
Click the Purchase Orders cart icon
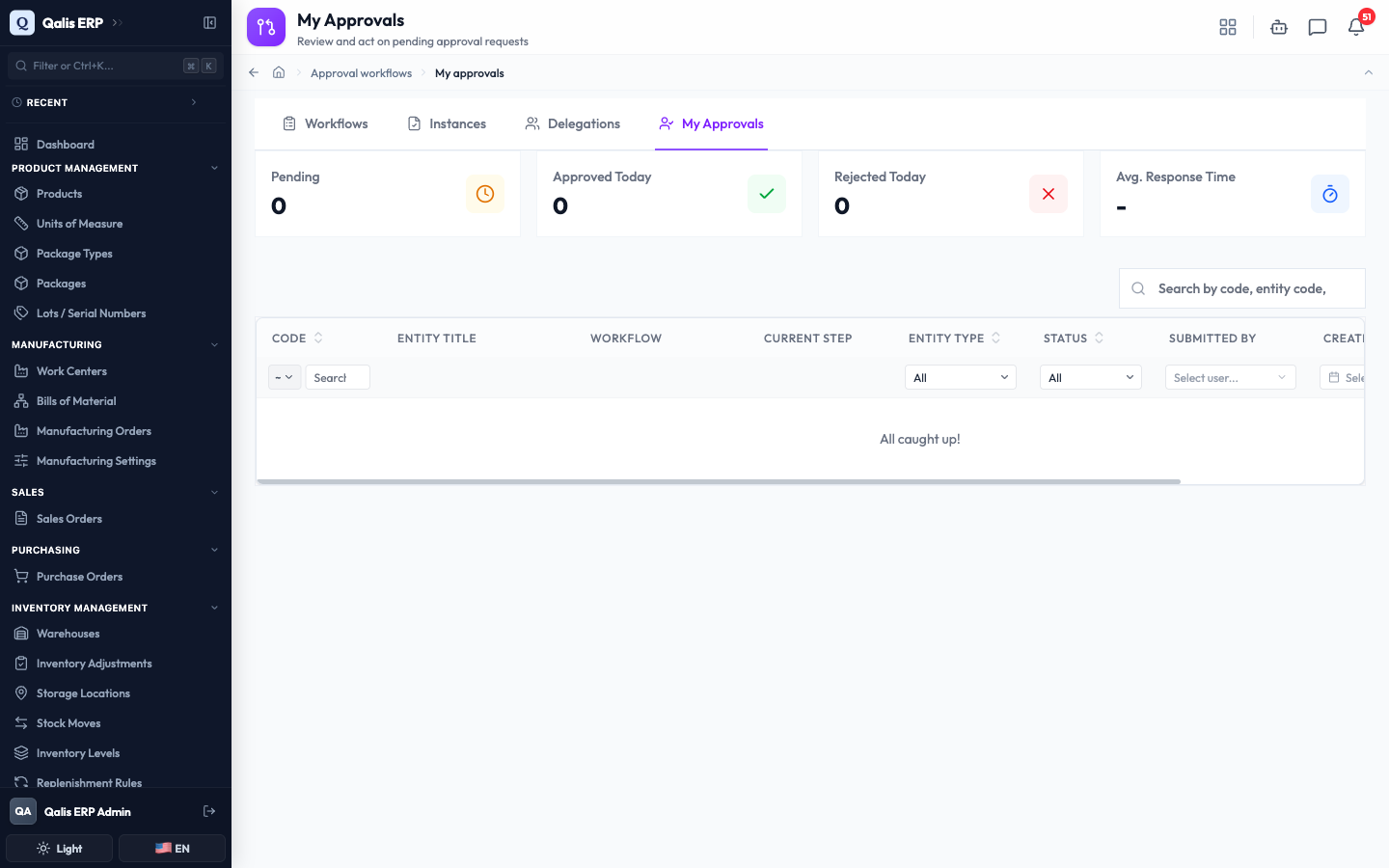tap(21, 577)
